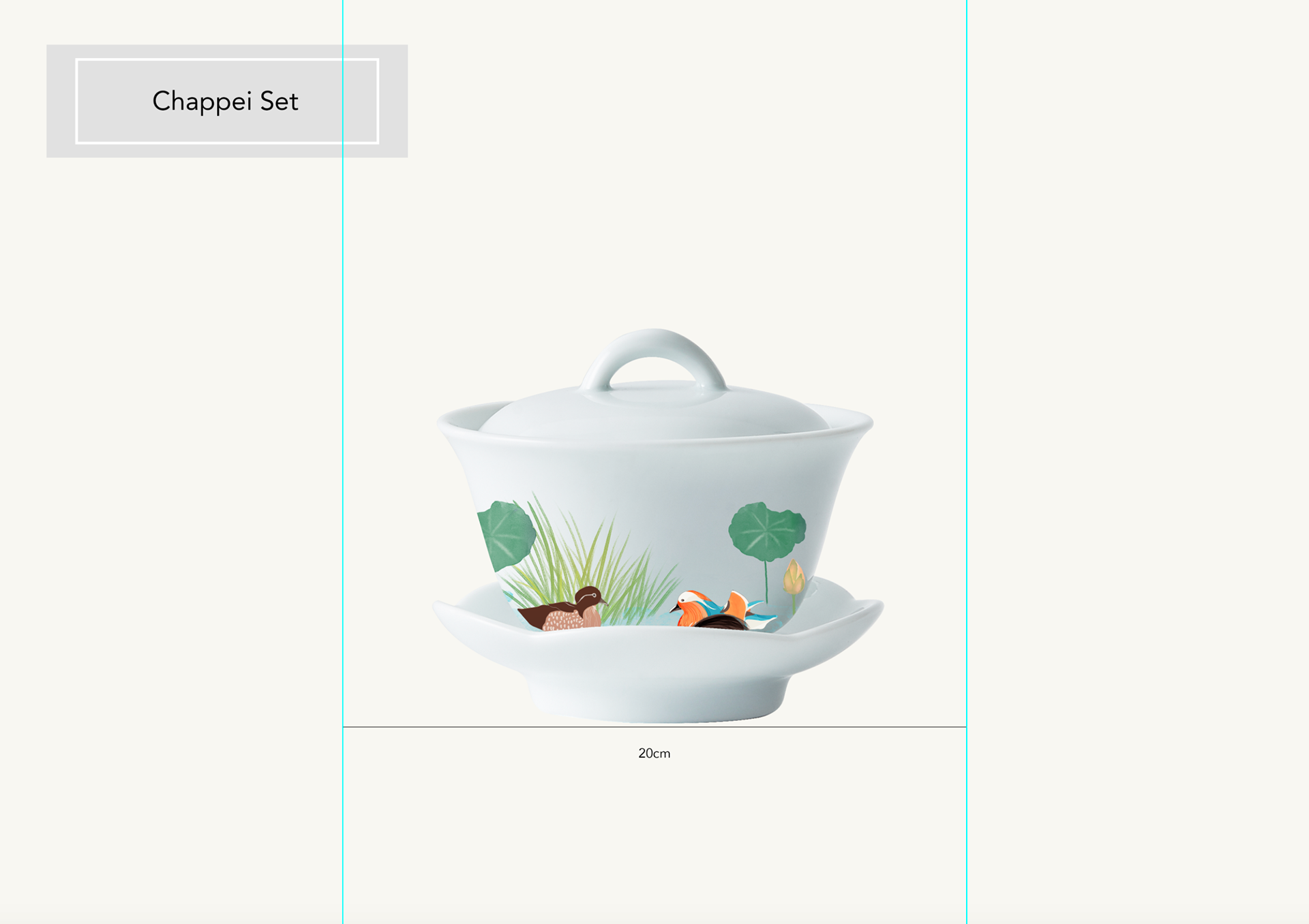This screenshot has width=1309, height=924.
Task: Click the right lotus leaf on cup
Action: [767, 532]
